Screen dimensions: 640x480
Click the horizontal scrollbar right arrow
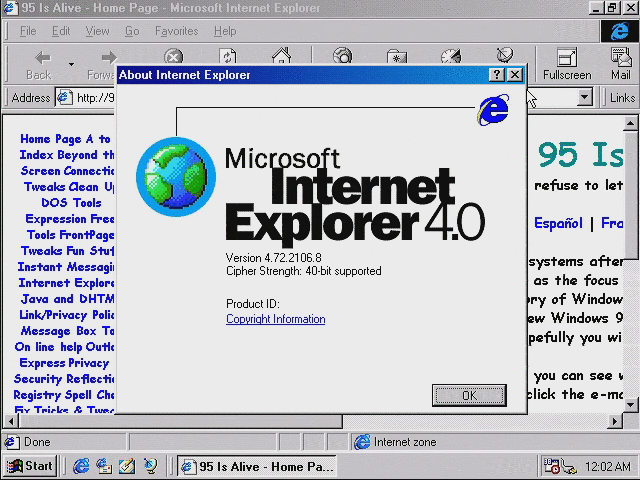[615, 421]
